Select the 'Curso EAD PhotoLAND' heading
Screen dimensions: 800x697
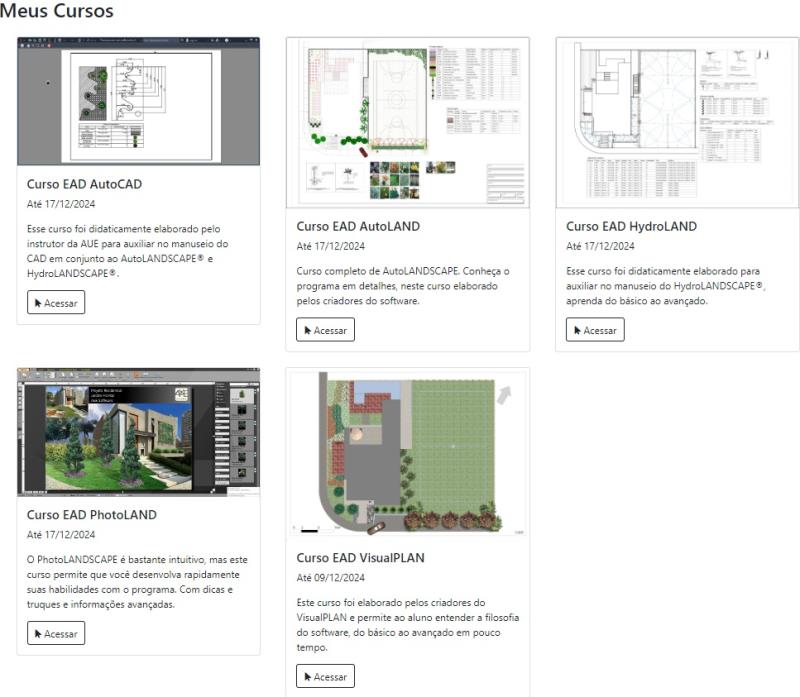pos(92,515)
